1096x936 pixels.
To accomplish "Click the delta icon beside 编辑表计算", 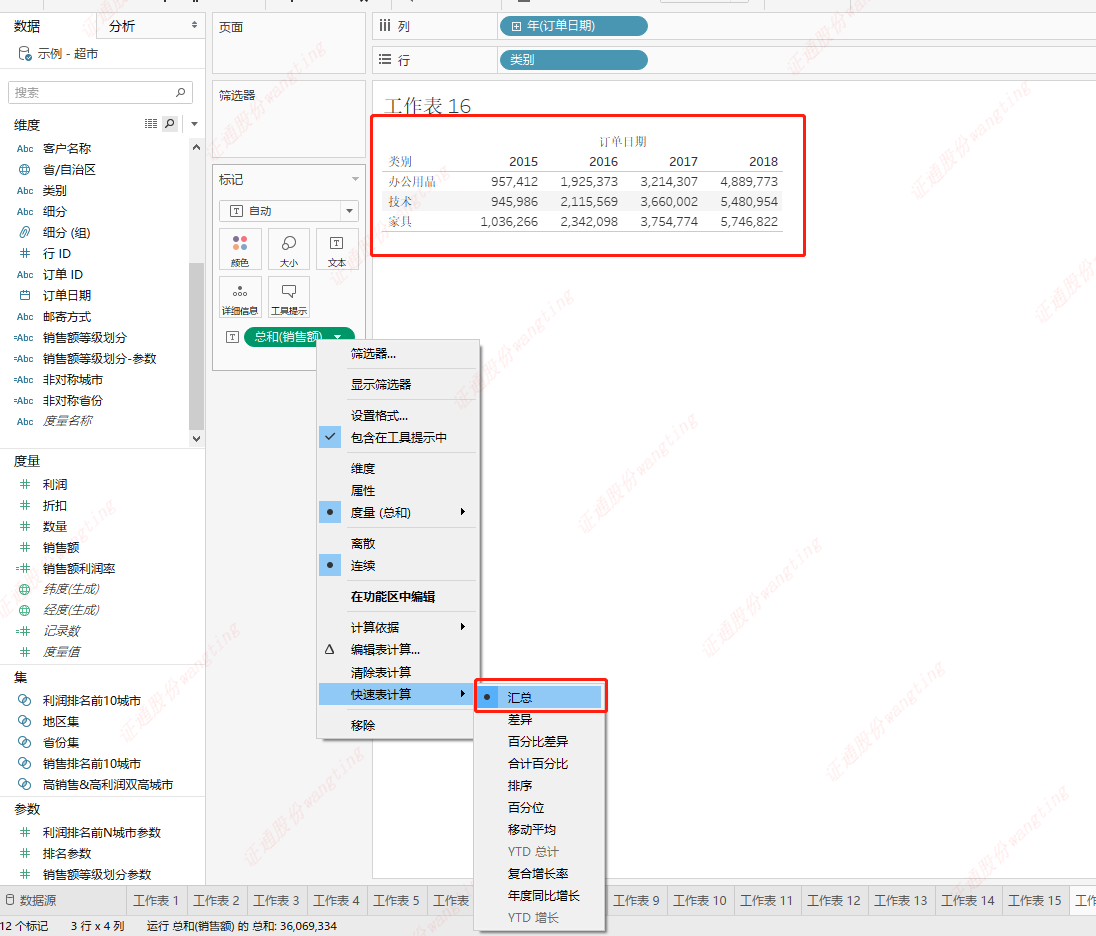I will click(329, 649).
